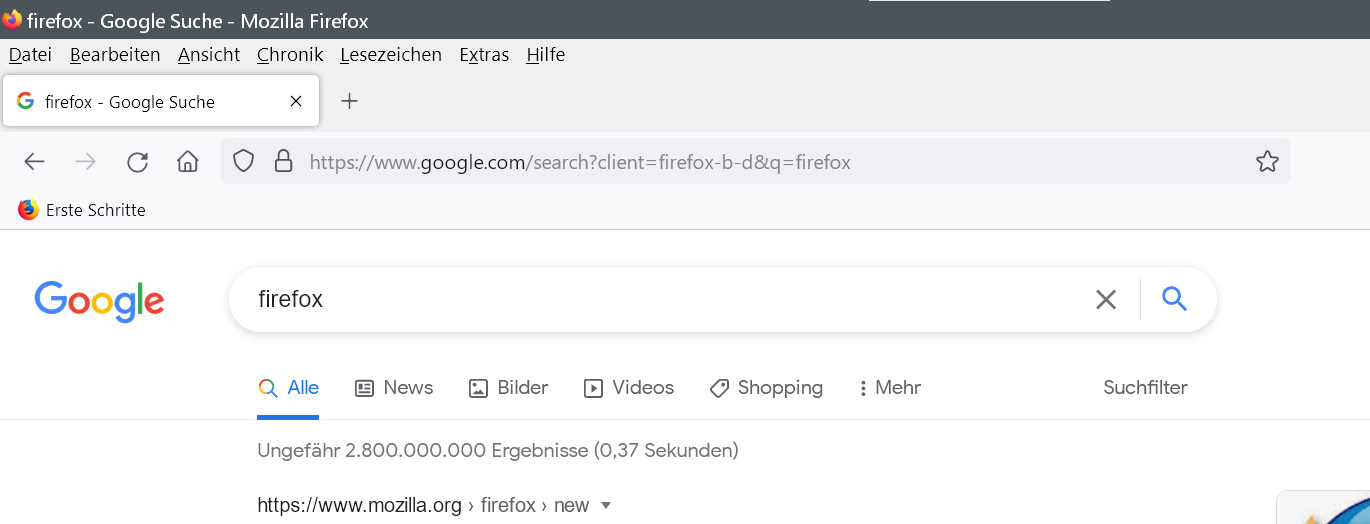The image size is (1370, 524).
Task: Switch to the Bilder results tab
Action: (x=509, y=388)
